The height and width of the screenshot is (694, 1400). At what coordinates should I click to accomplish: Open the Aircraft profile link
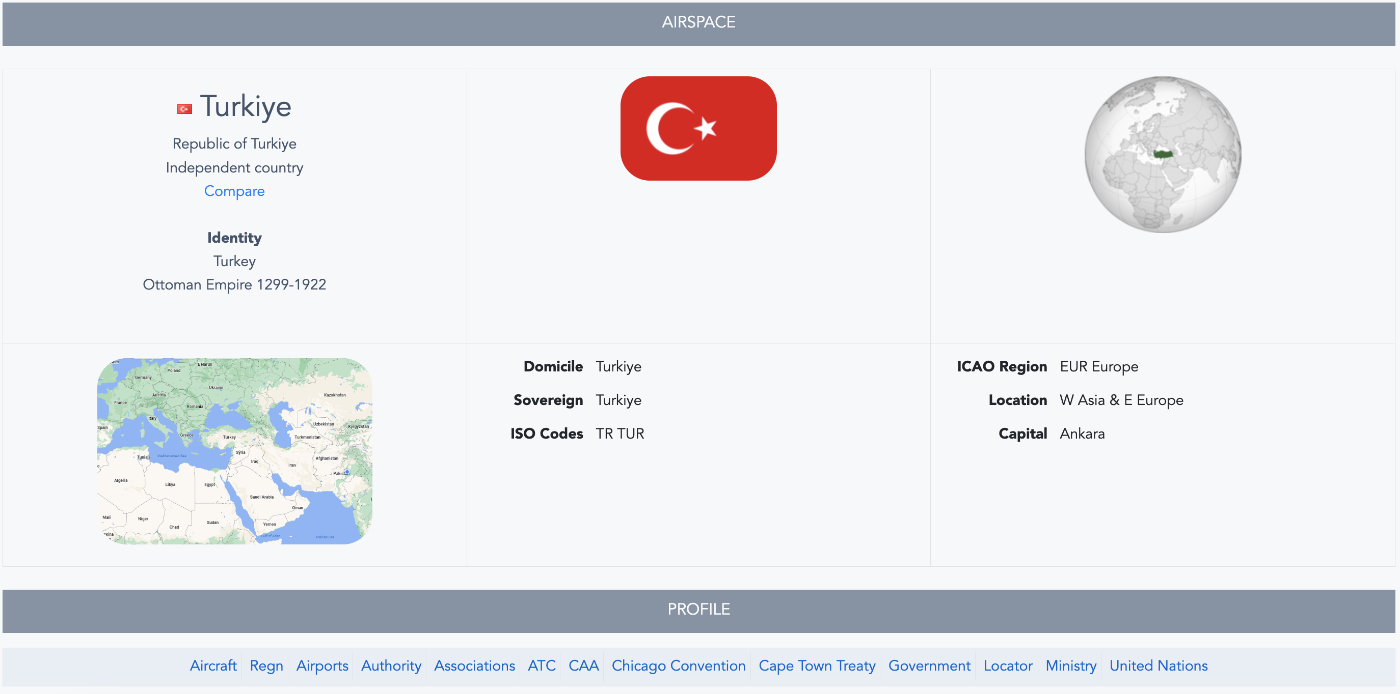(x=213, y=665)
